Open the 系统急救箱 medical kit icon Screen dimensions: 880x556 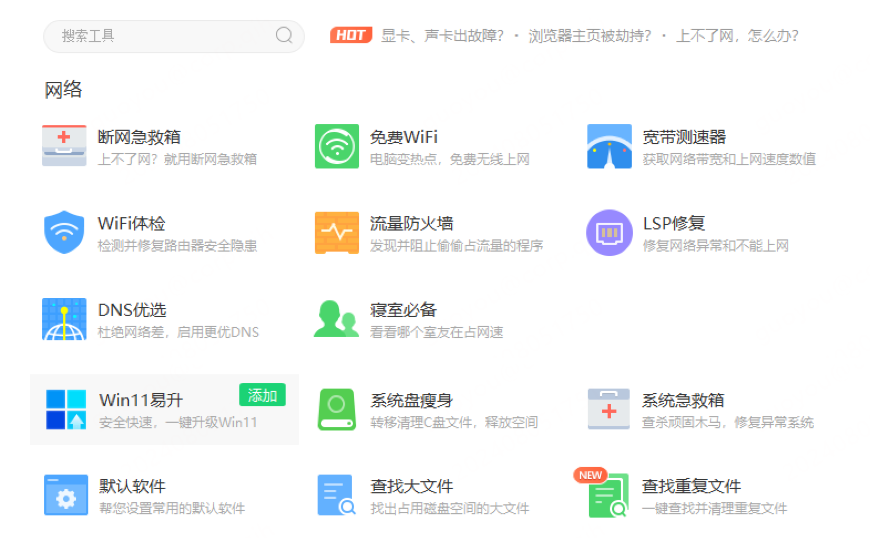click(x=609, y=409)
